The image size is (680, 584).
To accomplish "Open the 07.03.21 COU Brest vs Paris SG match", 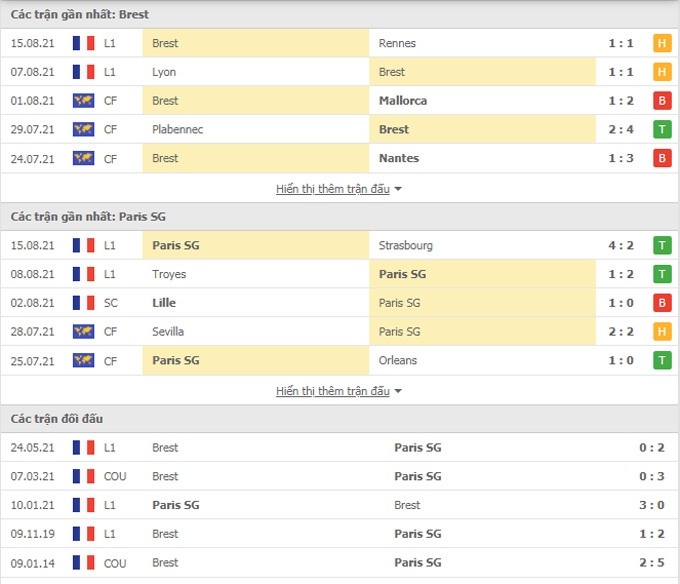I will point(340,476).
